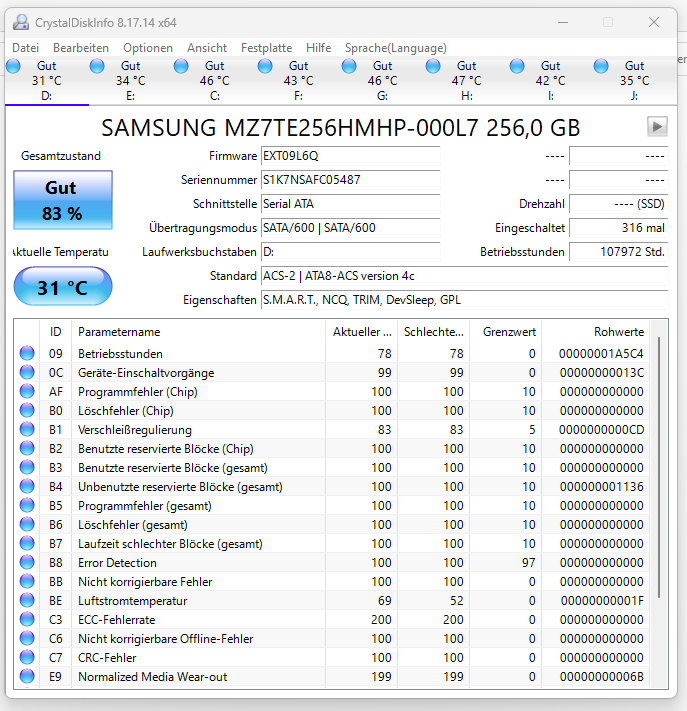Open the Datei menu
The image size is (687, 711).
(x=25, y=48)
